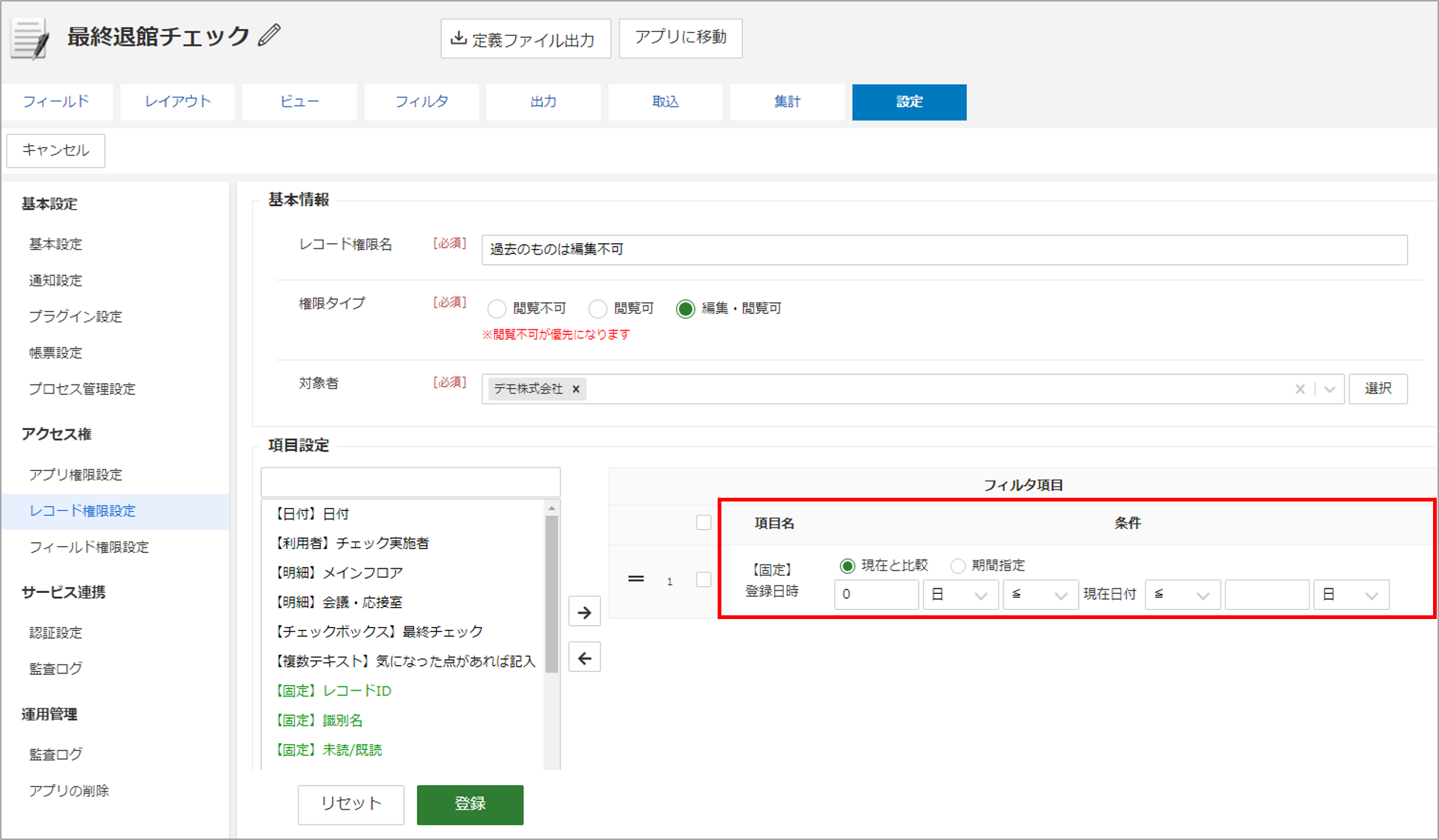The image size is (1439, 840).
Task: Click the pencil edit icon beside app title
Action: [x=269, y=35]
